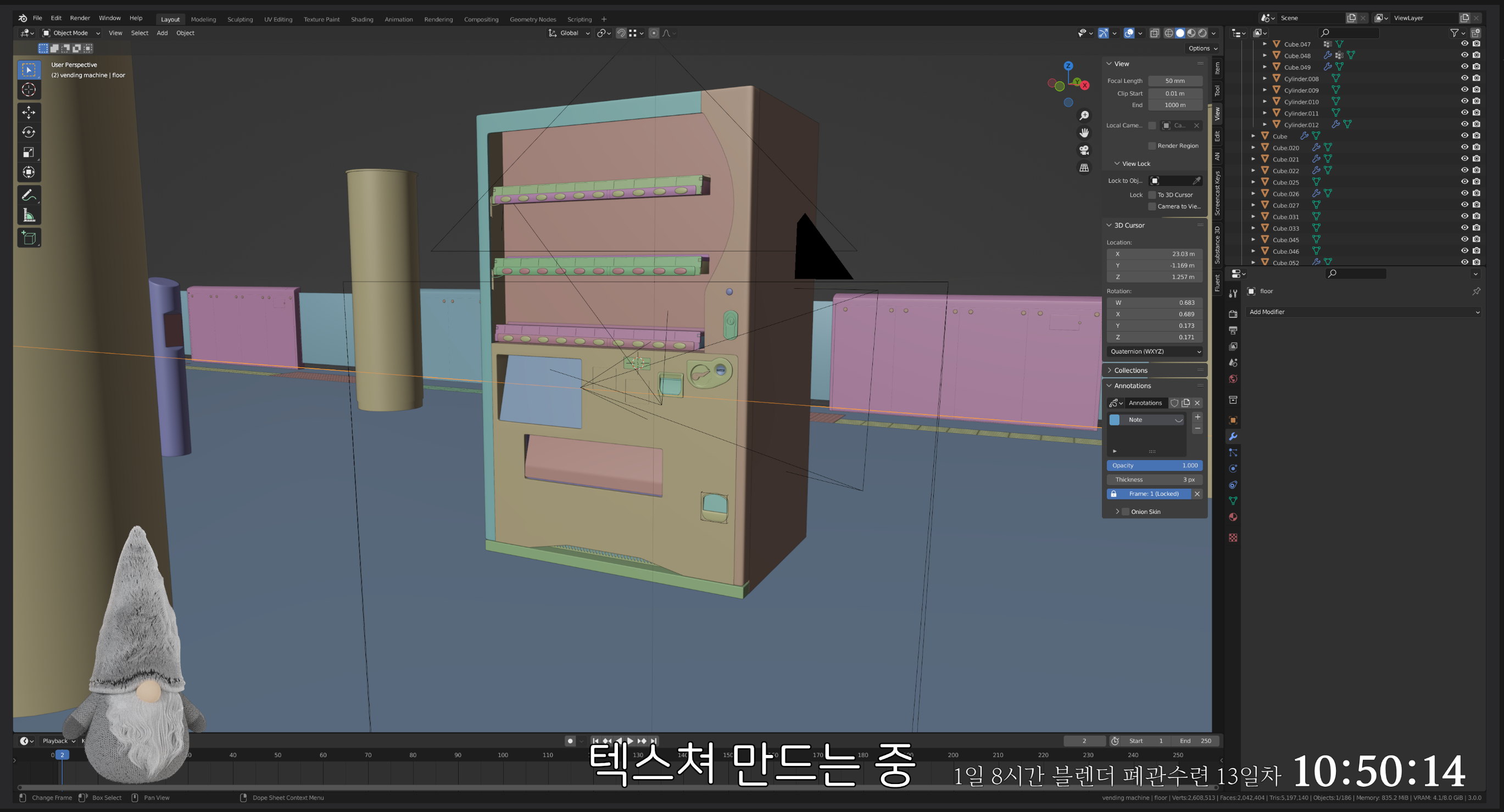Viewport: 1504px width, 812px height.
Task: Open Quaternion (WXYZ) rotation mode dropdown
Action: (x=1154, y=351)
